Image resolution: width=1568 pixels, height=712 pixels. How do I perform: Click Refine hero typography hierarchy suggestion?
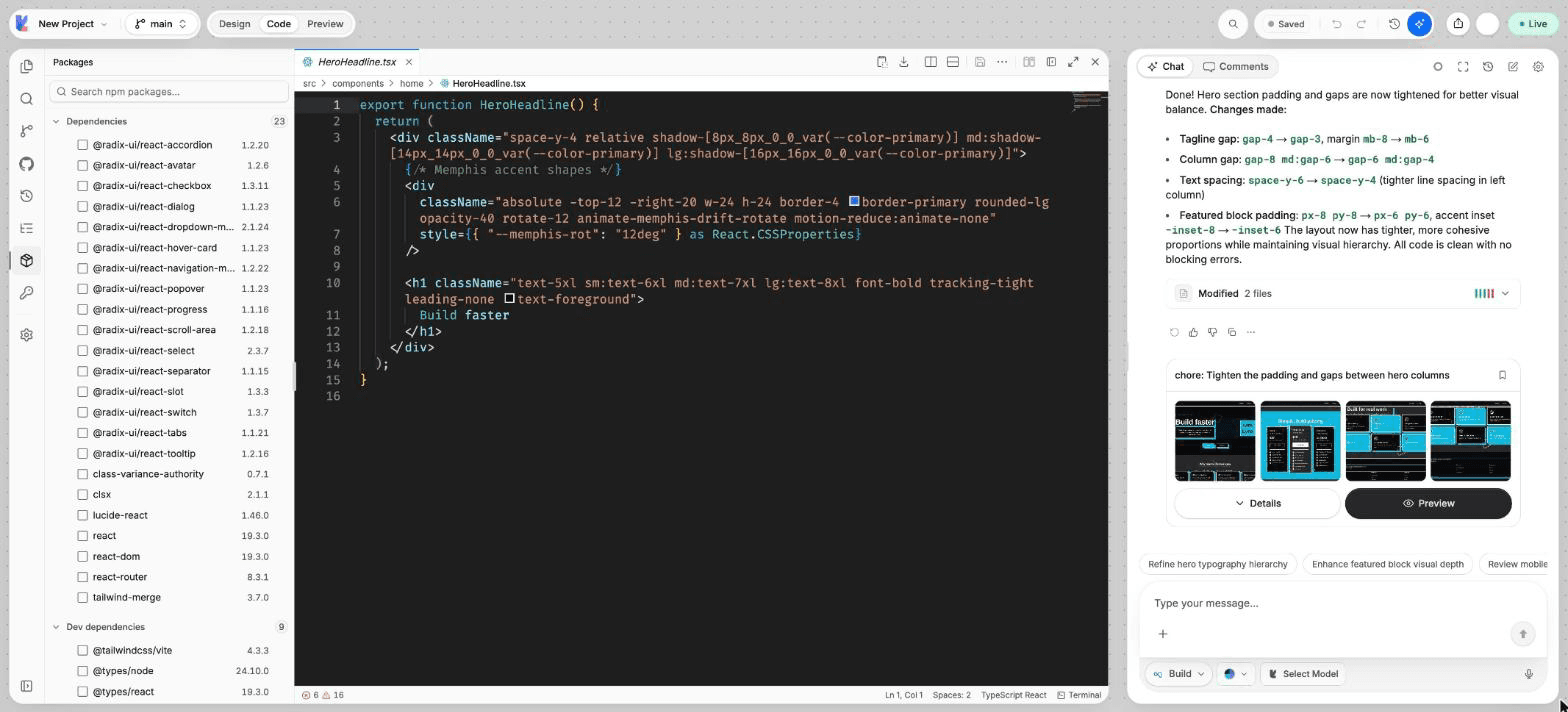1218,564
